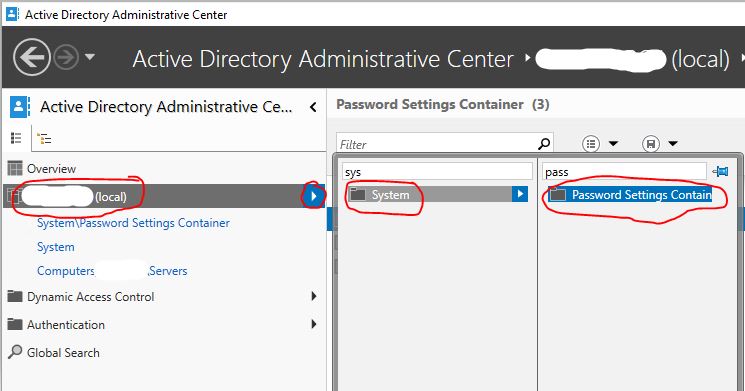Click the Administrative Center icon atop navigation pane
Screen dimensions: 745x391
coord(19,107)
